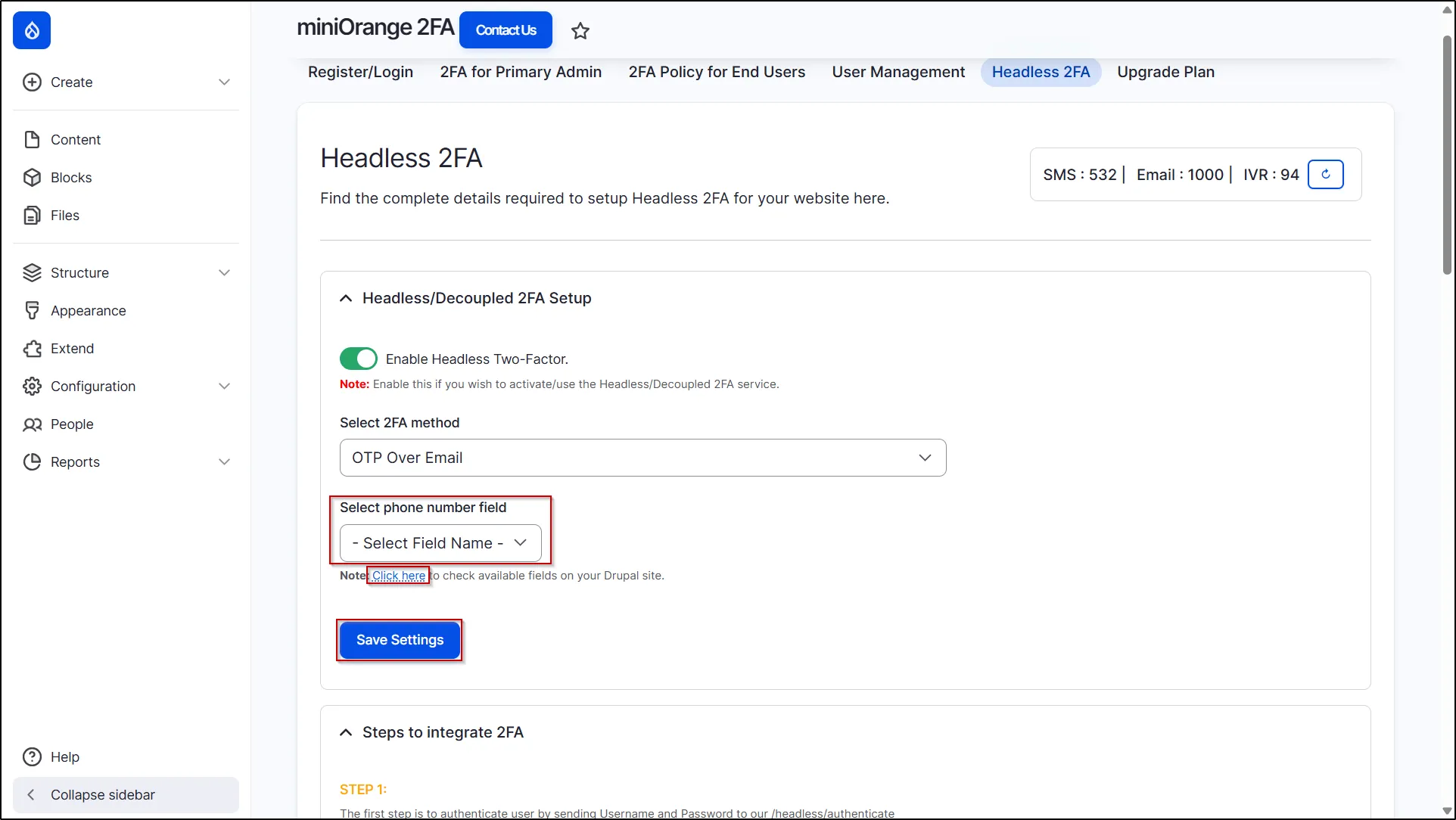Collapse the Steps to integrate 2FA section
Viewport: 1456px width, 820px height.
(x=346, y=732)
